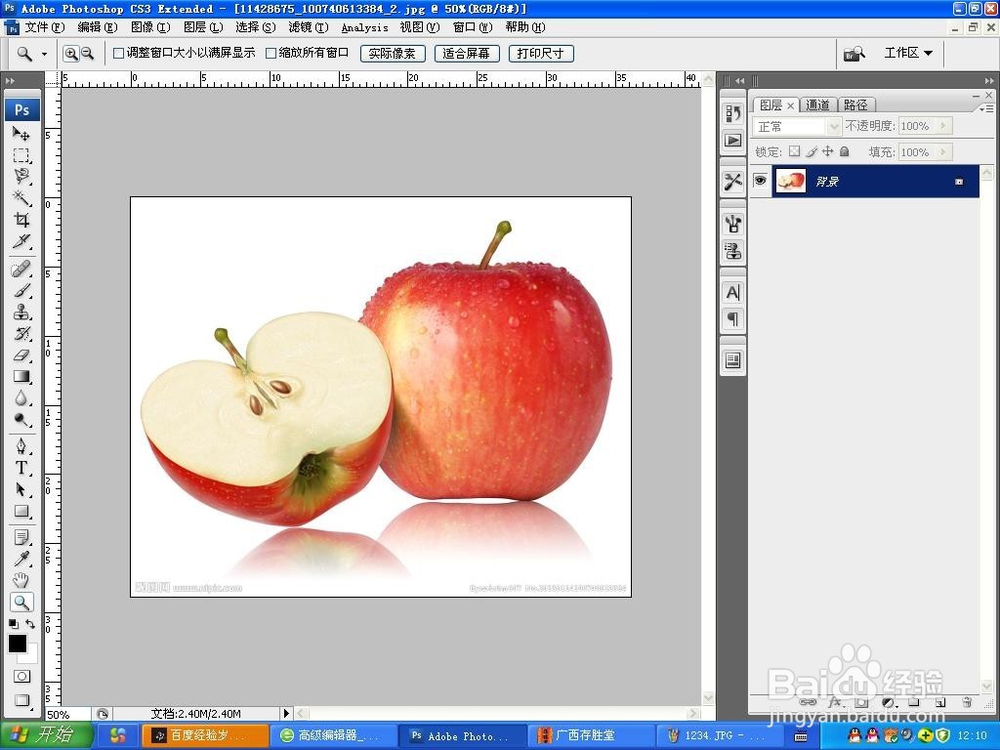
Task: Switch to the 通道 tab
Action: [819, 104]
